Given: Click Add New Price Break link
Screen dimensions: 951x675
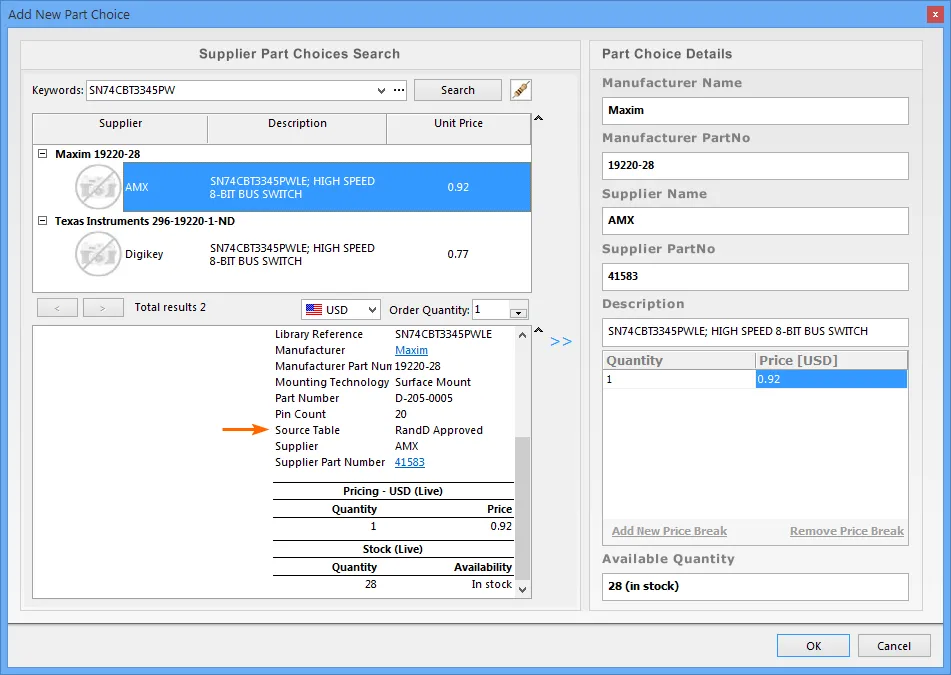Looking at the screenshot, I should coord(669,531).
